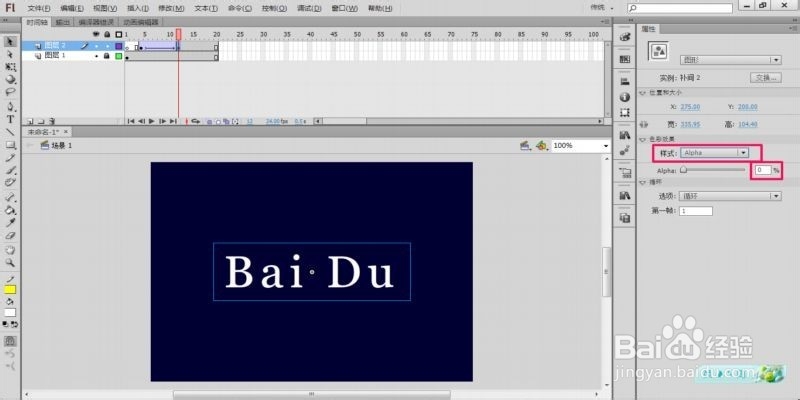Click the 交换... swap button

coord(766,78)
